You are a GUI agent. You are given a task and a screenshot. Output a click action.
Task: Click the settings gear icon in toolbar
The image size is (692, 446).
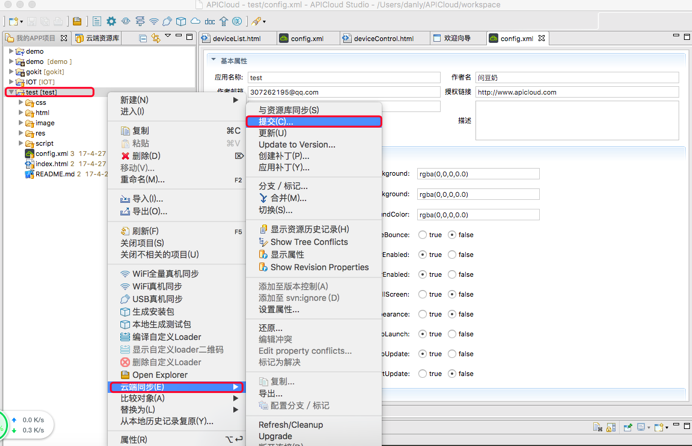coord(111,21)
